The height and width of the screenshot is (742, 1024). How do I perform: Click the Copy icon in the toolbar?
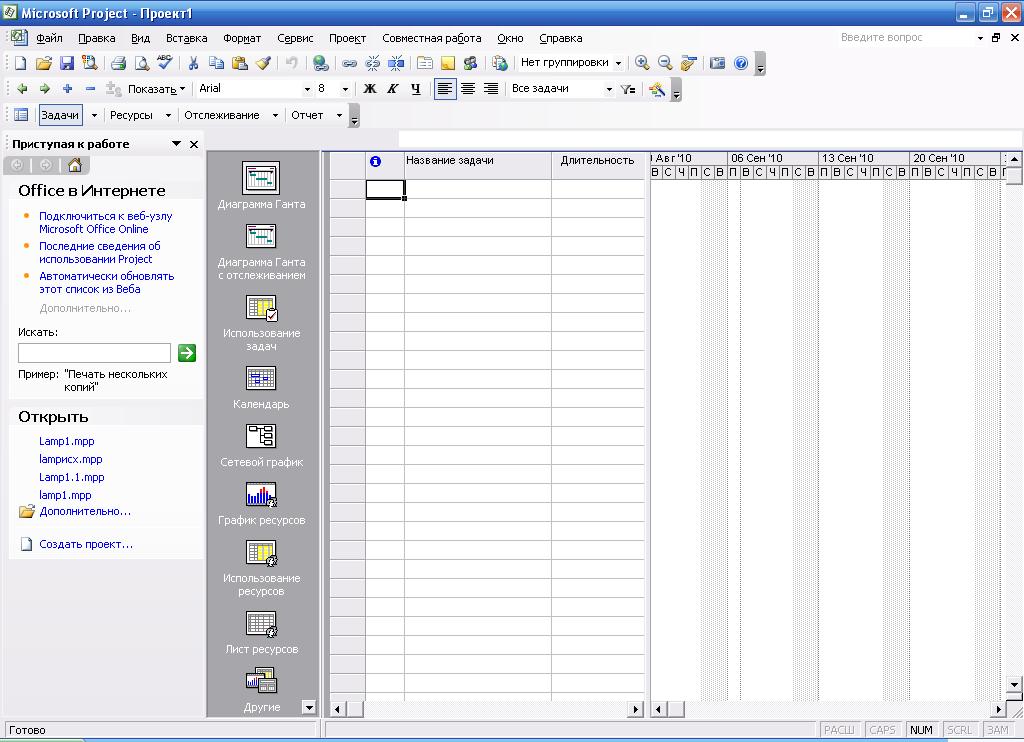tap(216, 63)
